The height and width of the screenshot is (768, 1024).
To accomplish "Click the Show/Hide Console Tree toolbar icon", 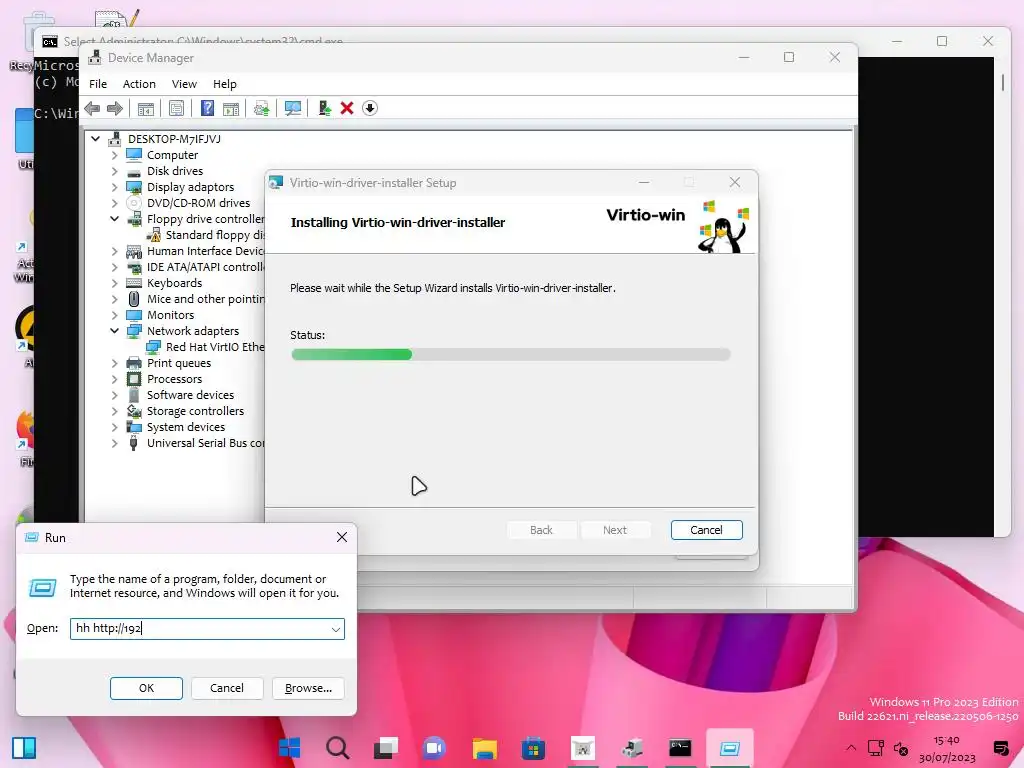I will coord(146,108).
